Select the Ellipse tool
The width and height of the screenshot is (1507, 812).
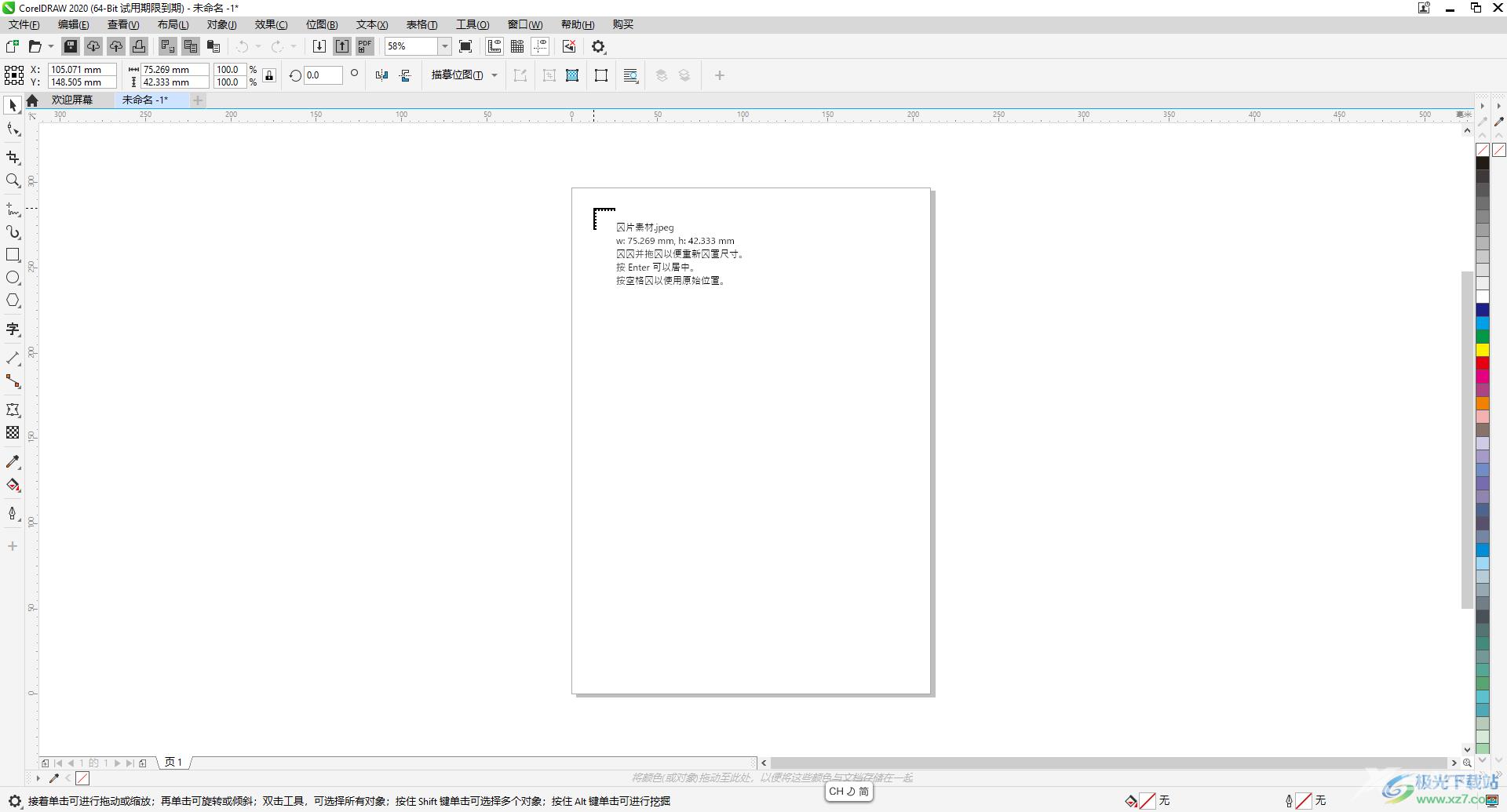point(13,278)
